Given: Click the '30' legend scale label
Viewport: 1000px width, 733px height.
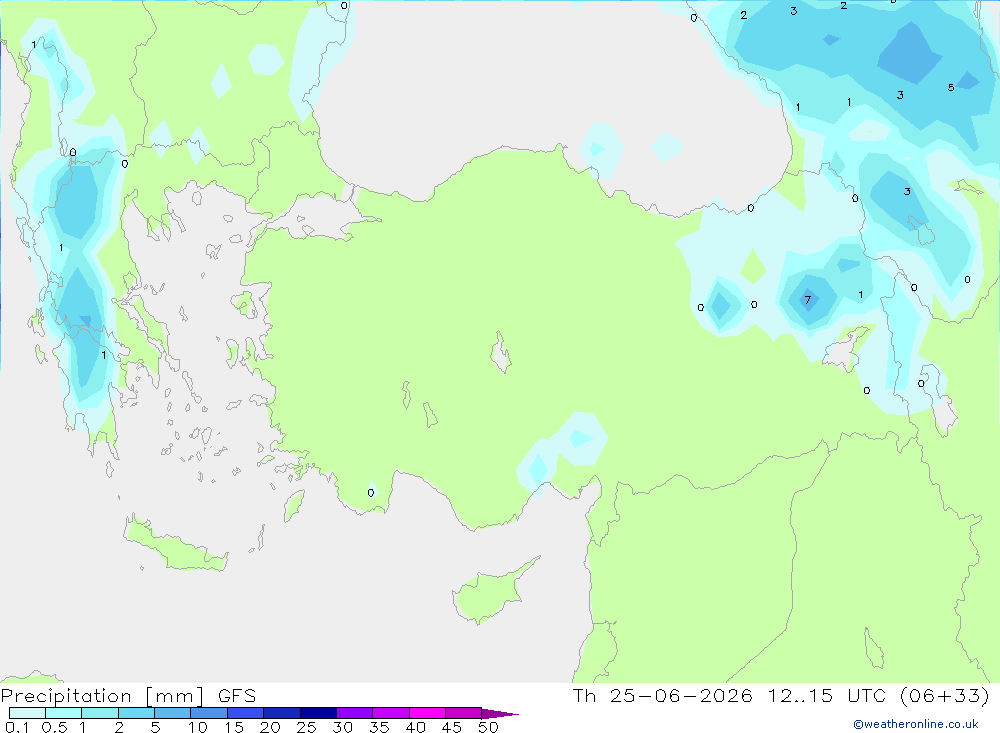Looking at the screenshot, I should (x=343, y=727).
